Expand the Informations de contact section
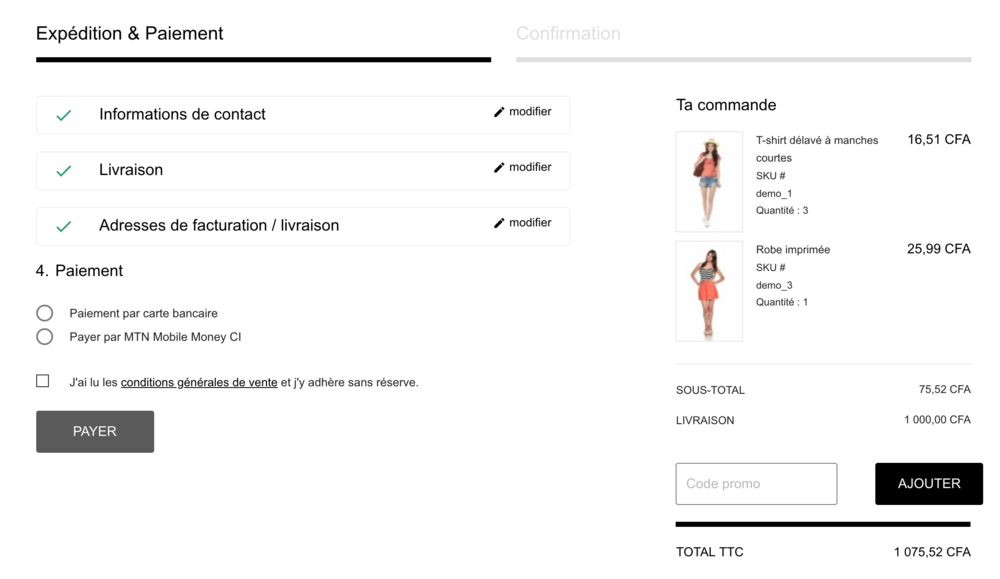 pos(182,114)
